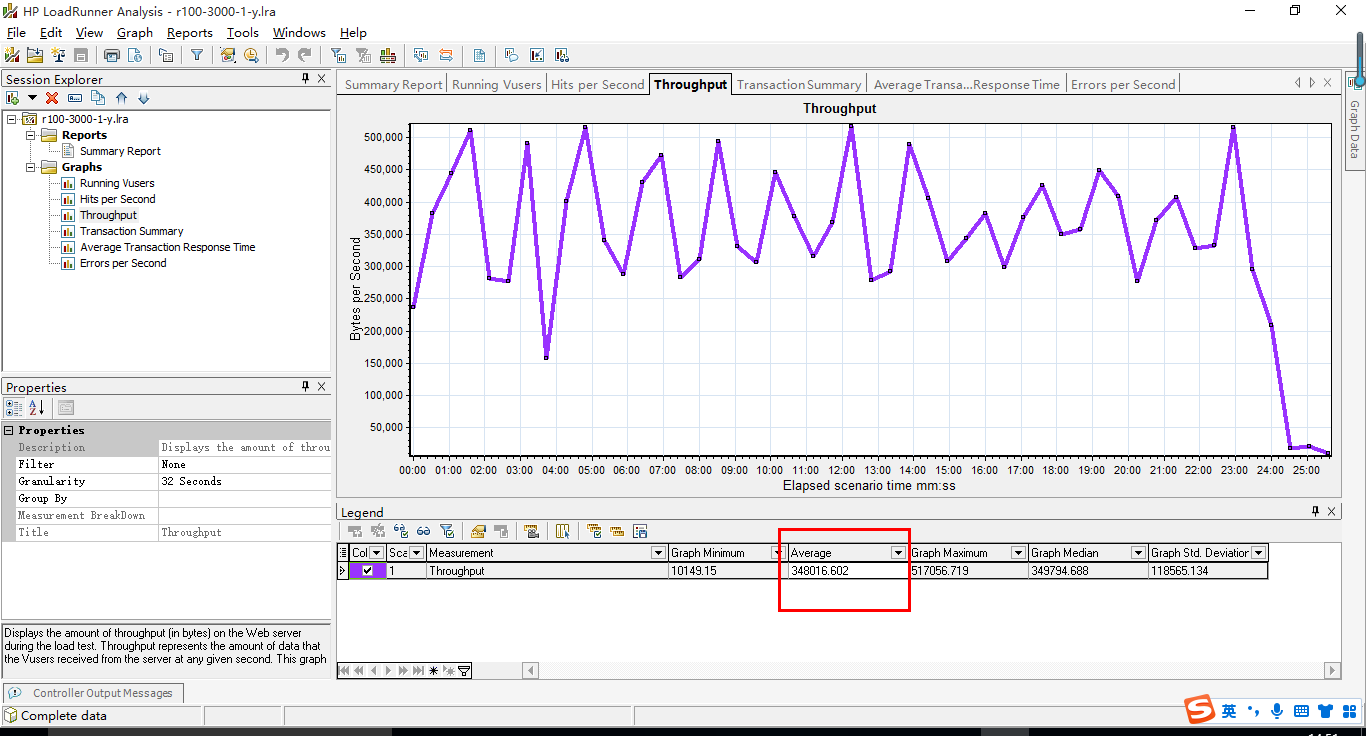The image size is (1366, 736).
Task: Collapse the Reports tree folder
Action: [x=29, y=135]
